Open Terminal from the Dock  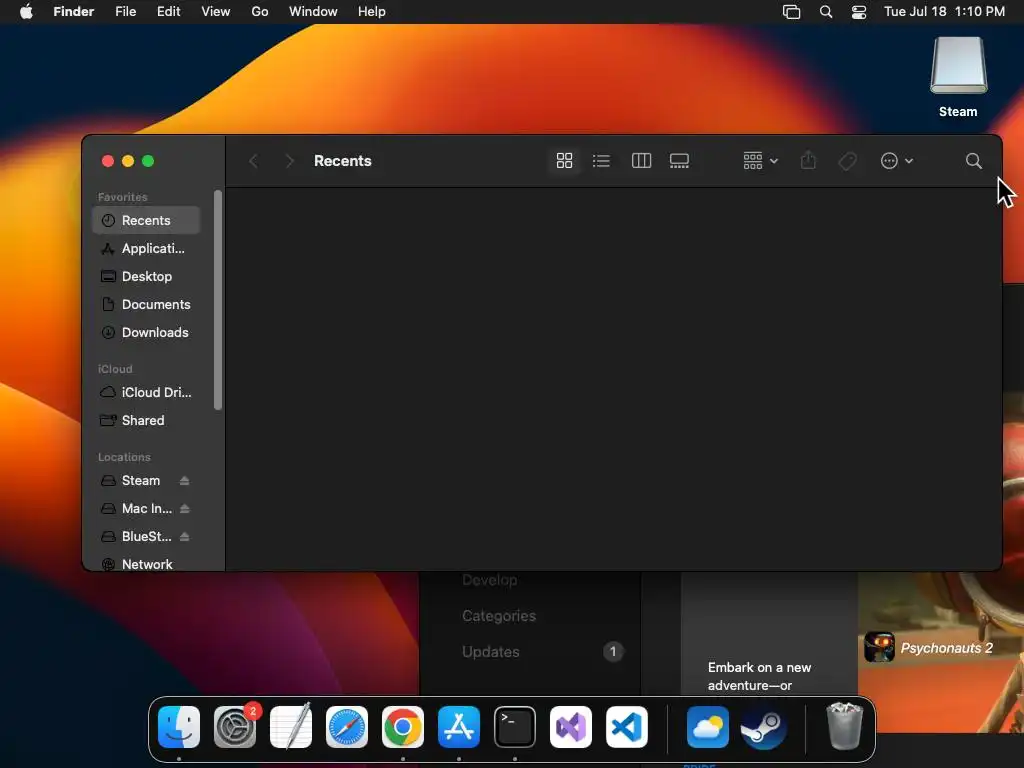[x=515, y=727]
